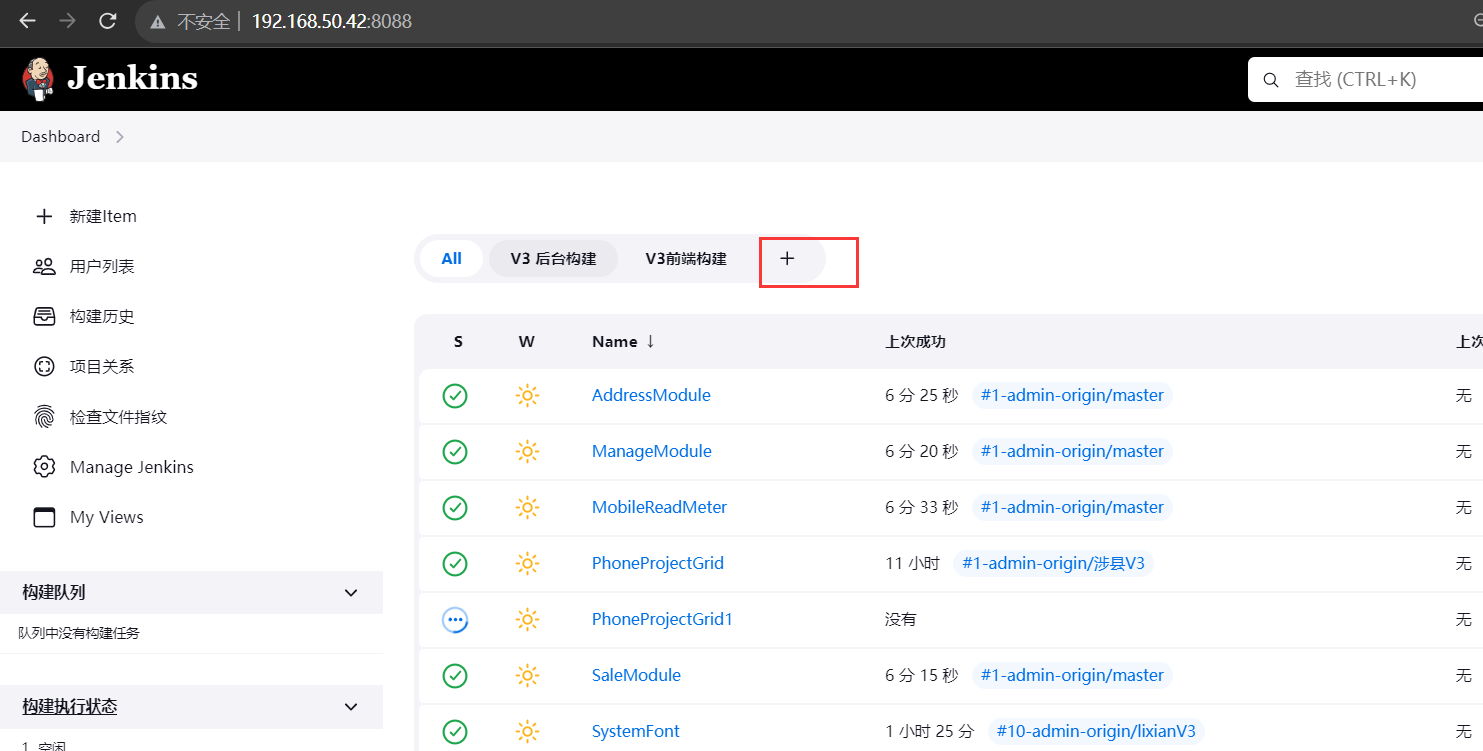1483x751 pixels.
Task: Reload the page with refresh icon
Action: [108, 21]
